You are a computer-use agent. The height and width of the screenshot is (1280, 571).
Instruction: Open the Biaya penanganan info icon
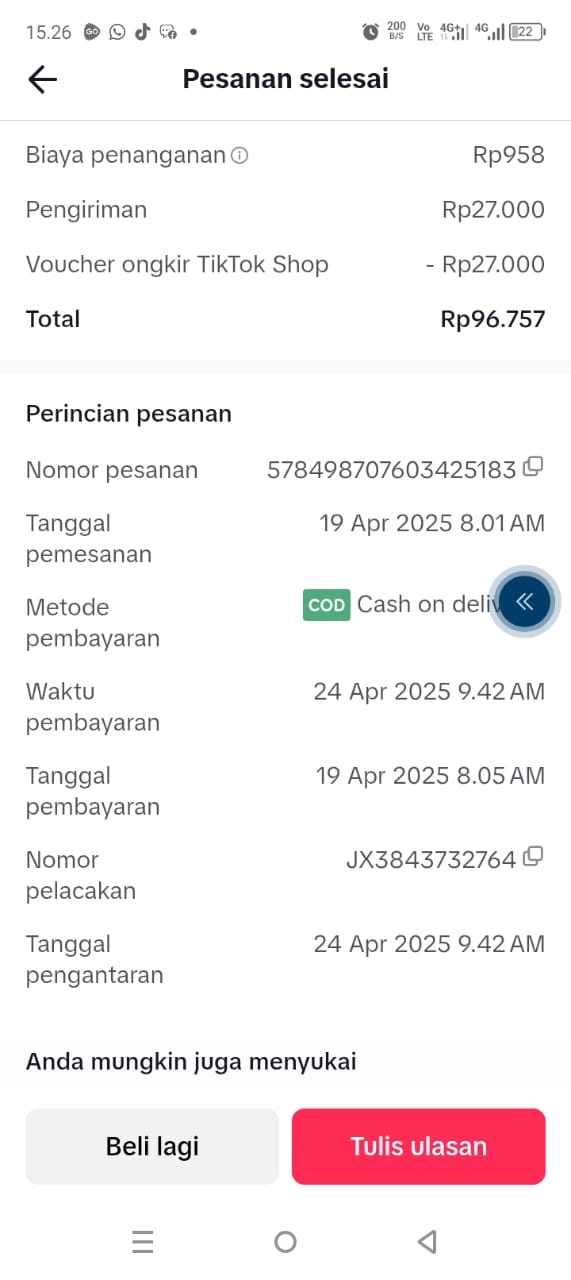(x=240, y=155)
